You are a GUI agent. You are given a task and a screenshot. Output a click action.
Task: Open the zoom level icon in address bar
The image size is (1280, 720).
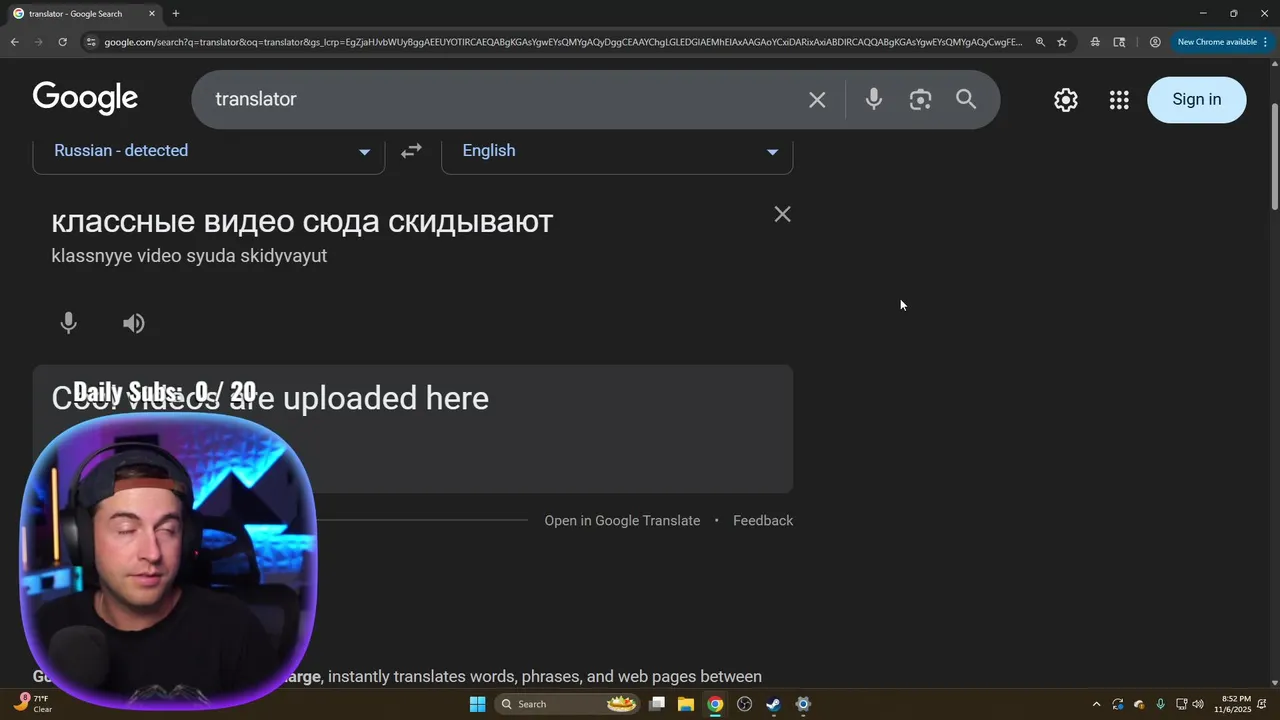coord(1040,42)
